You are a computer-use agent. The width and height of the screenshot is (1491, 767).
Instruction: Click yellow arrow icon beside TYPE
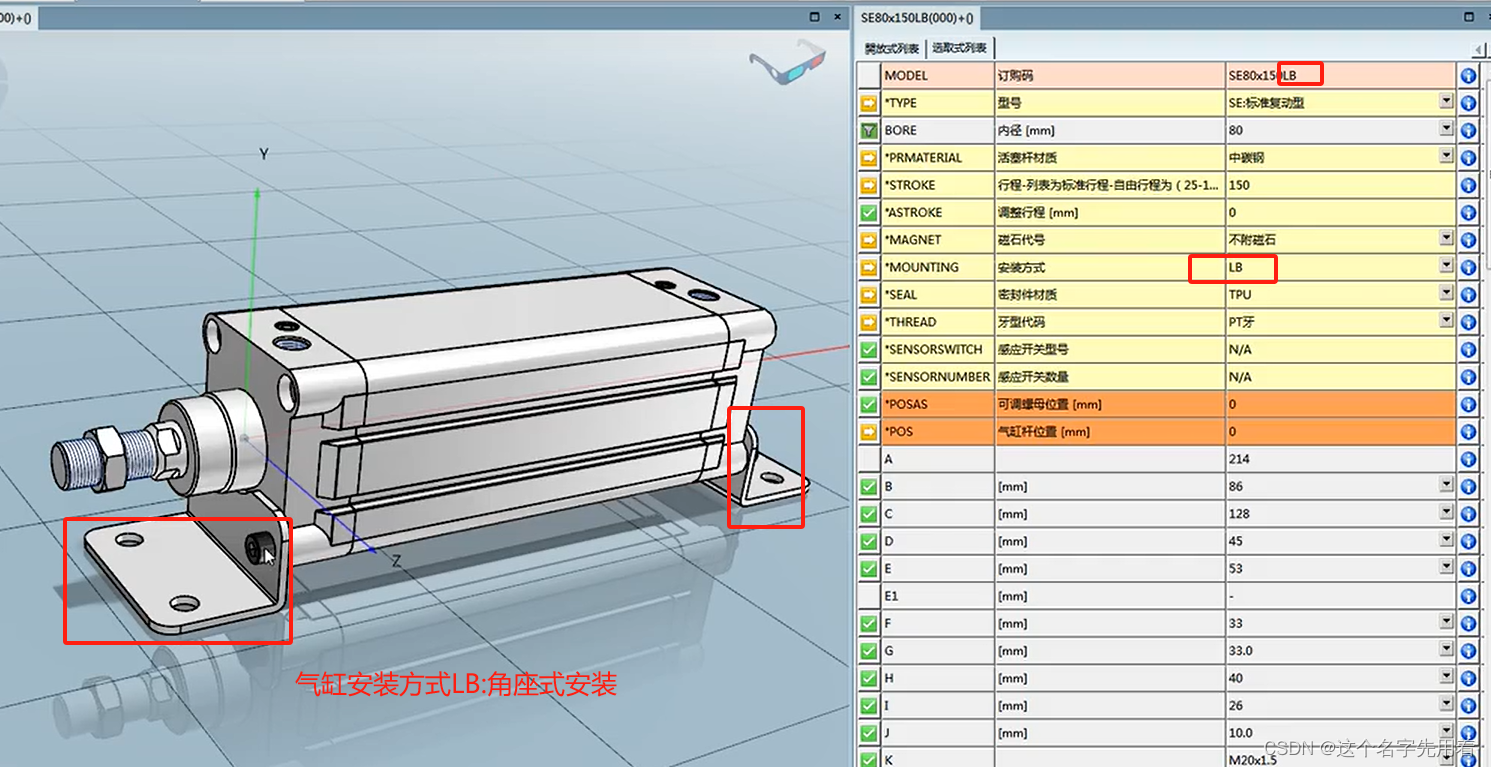[868, 102]
